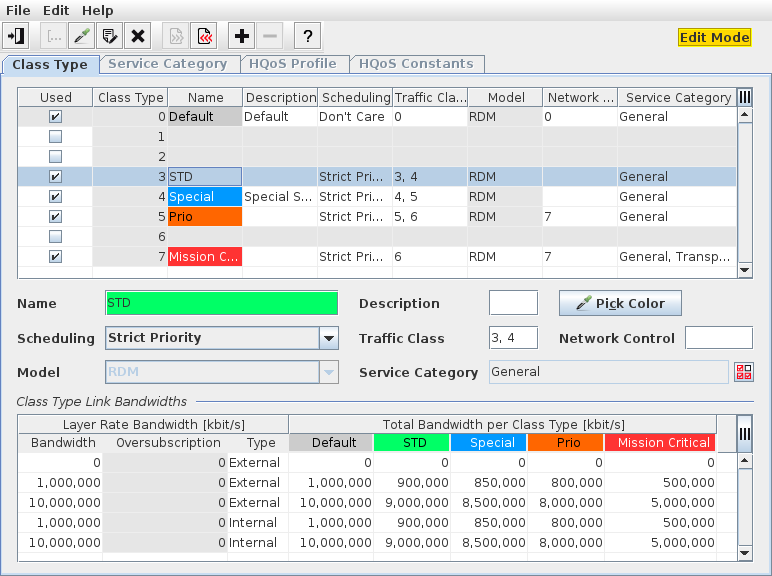Uncheck Used checkbox for Special row
The image size is (772, 576).
[55, 197]
